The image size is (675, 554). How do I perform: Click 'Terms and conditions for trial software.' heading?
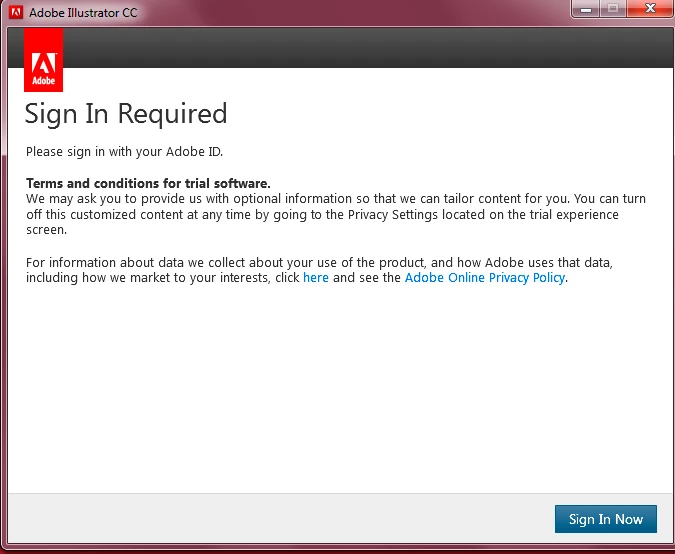click(148, 183)
